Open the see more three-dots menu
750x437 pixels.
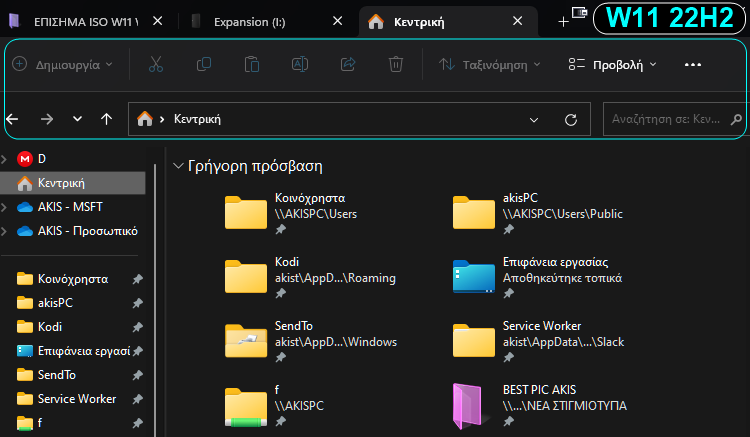(x=693, y=64)
